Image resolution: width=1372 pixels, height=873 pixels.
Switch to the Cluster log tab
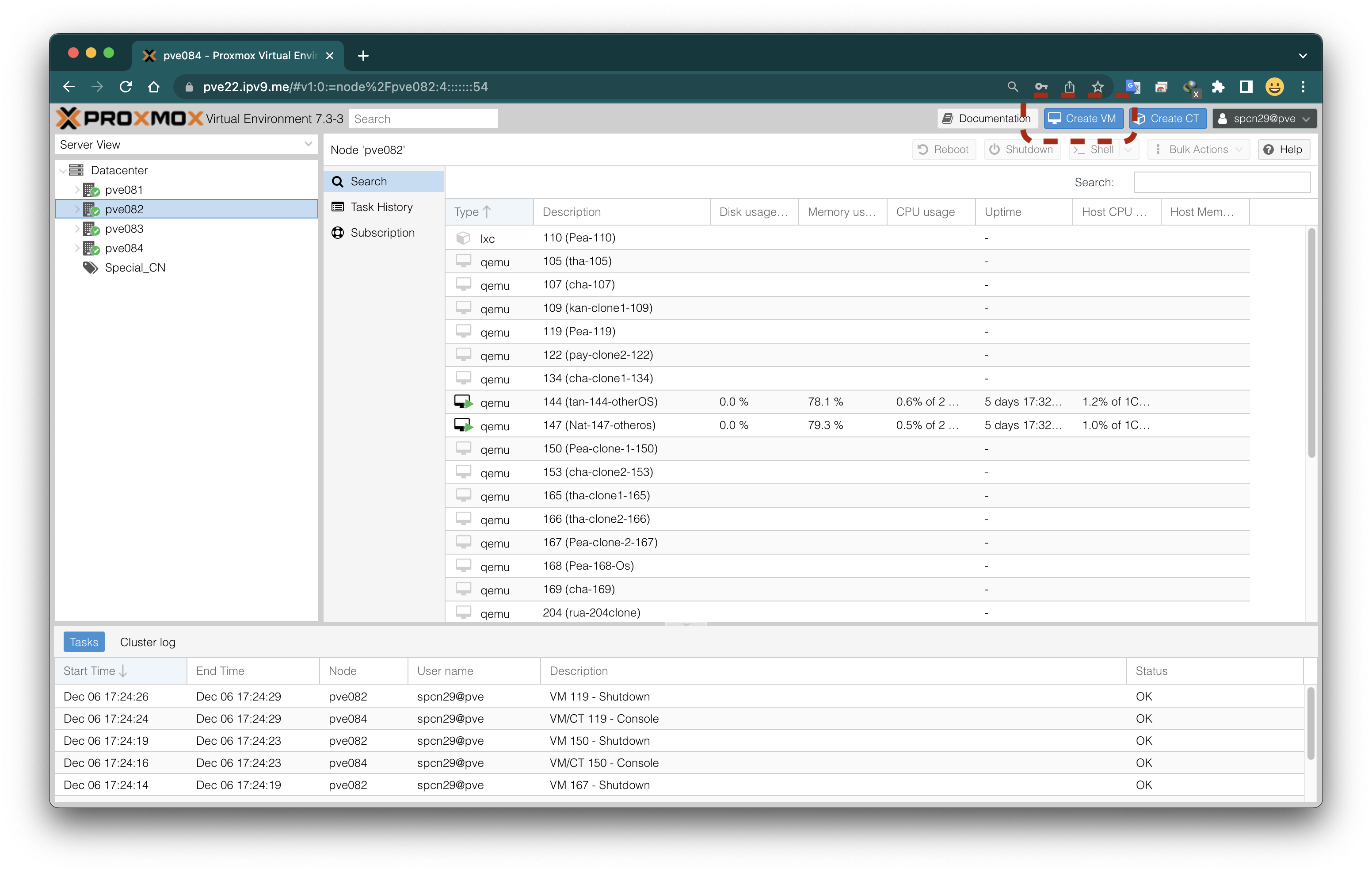click(x=147, y=642)
